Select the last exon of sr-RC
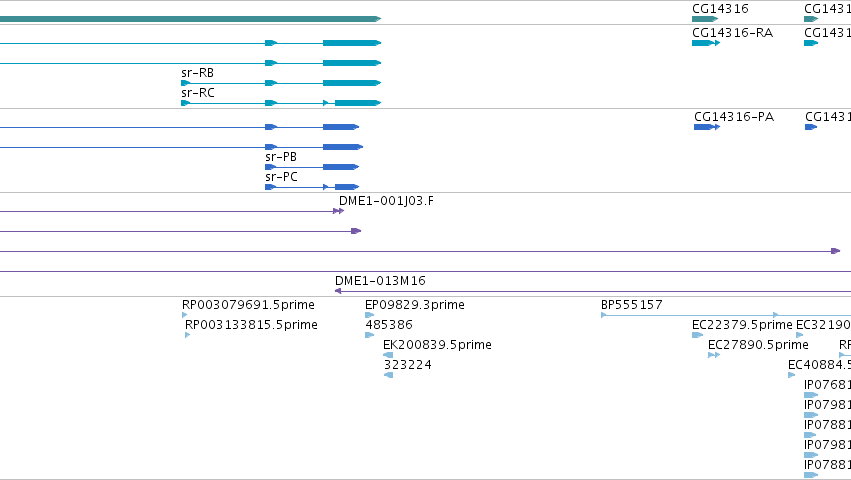851x480 pixels. click(x=358, y=103)
